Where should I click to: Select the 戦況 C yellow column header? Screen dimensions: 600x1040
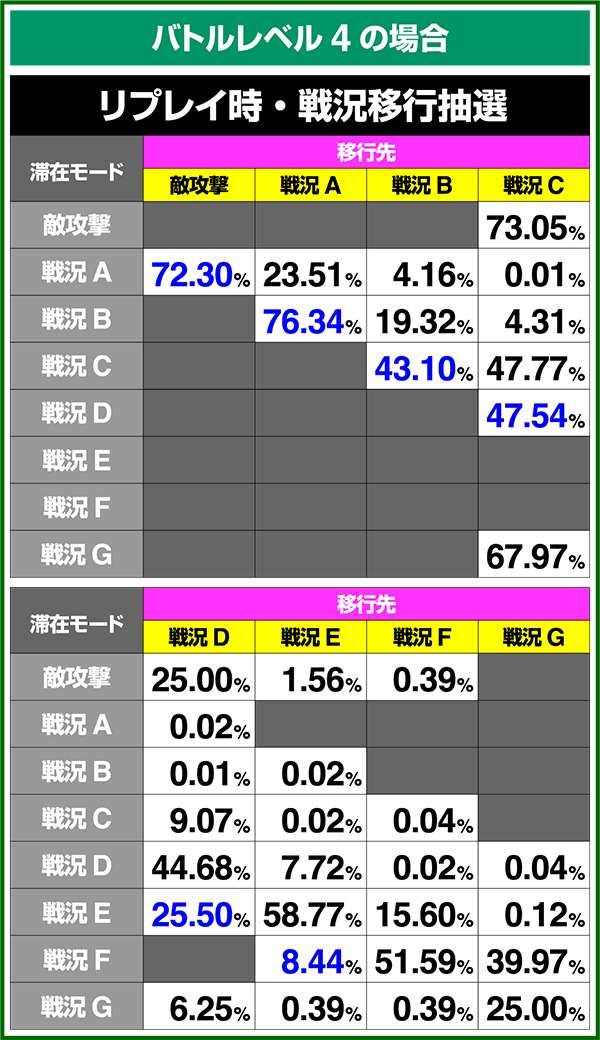click(x=534, y=185)
